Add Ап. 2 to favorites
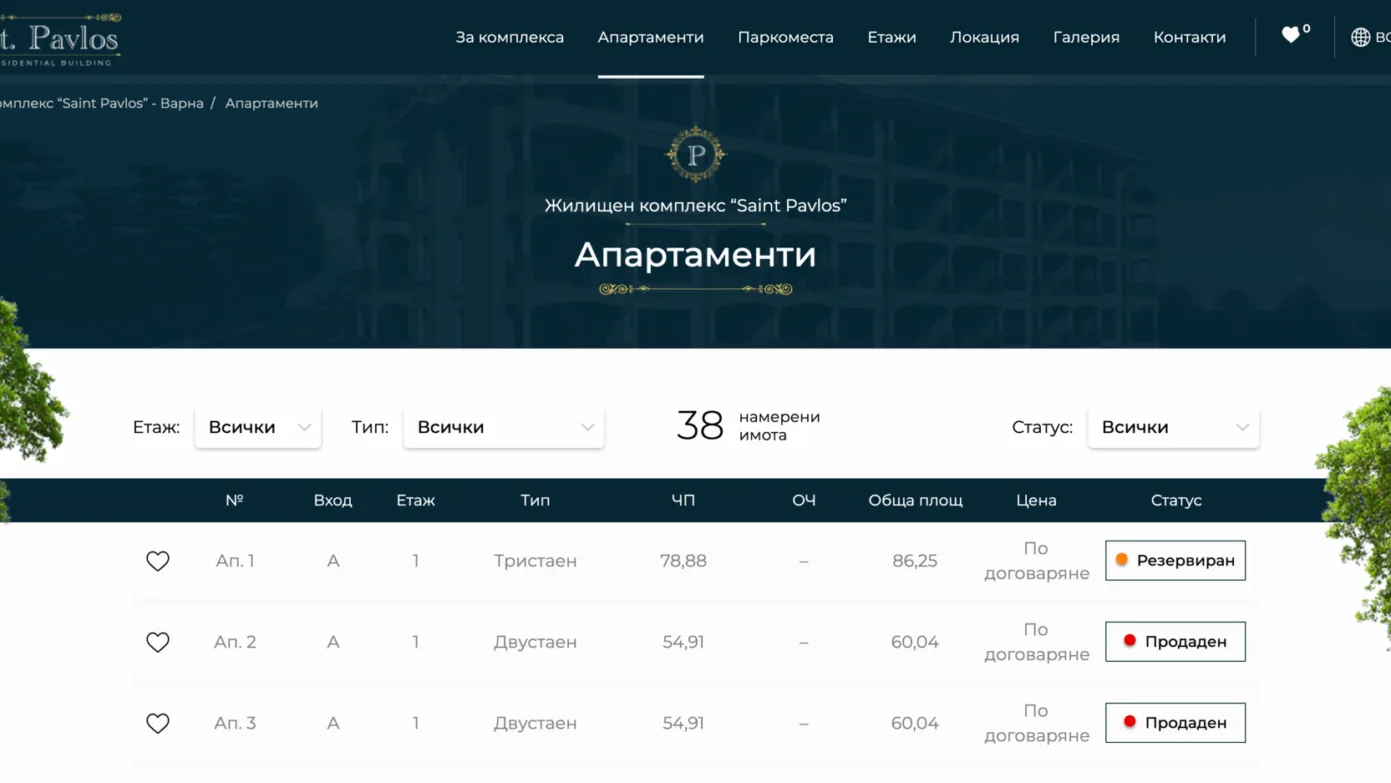This screenshot has height=783, width=1391. tap(158, 642)
